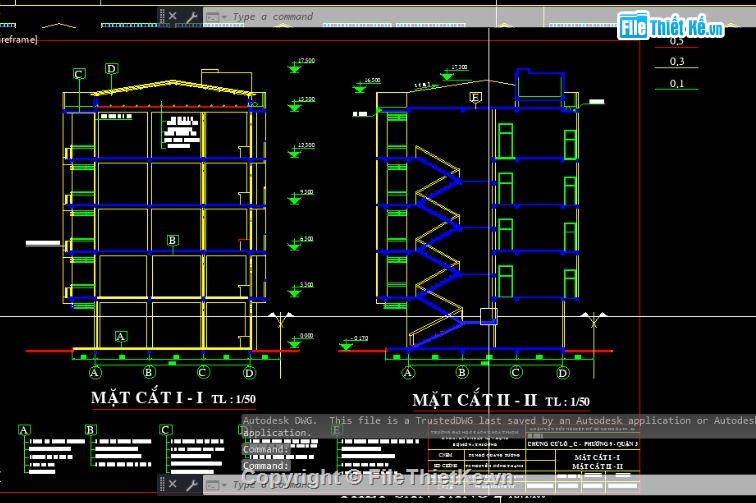The height and width of the screenshot is (503, 756).
Task: Pick grid bubble C below section I-I
Action: pos(202,372)
